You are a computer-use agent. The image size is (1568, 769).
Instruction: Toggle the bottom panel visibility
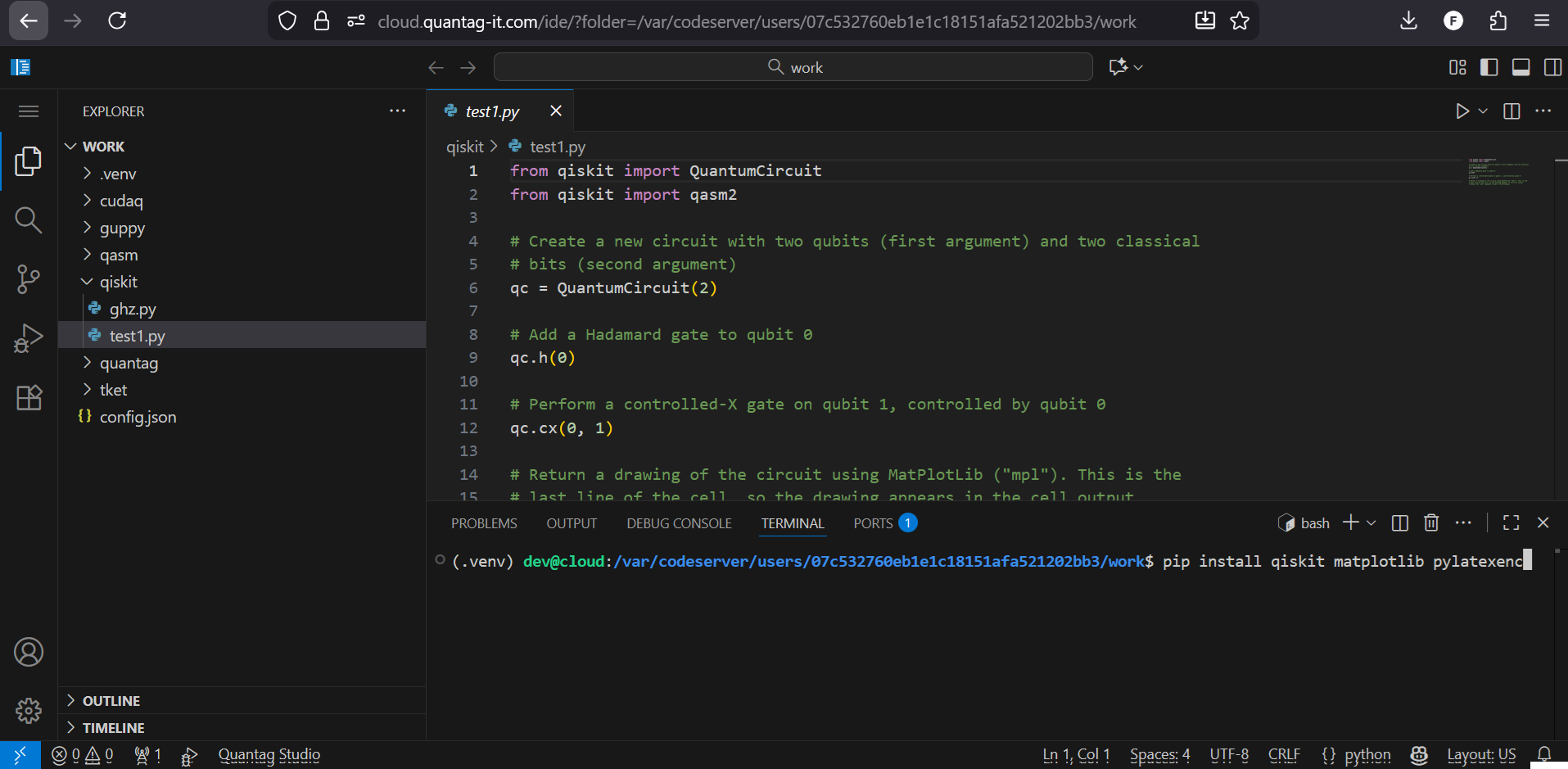pos(1521,67)
